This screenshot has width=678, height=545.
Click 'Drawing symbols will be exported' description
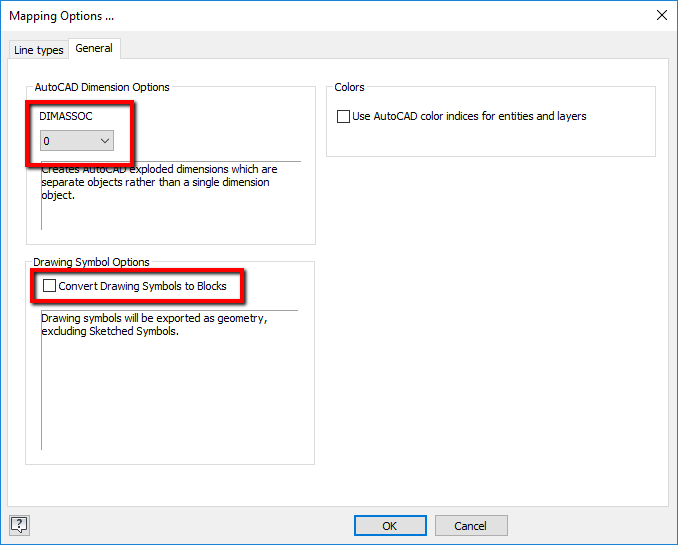click(154, 324)
